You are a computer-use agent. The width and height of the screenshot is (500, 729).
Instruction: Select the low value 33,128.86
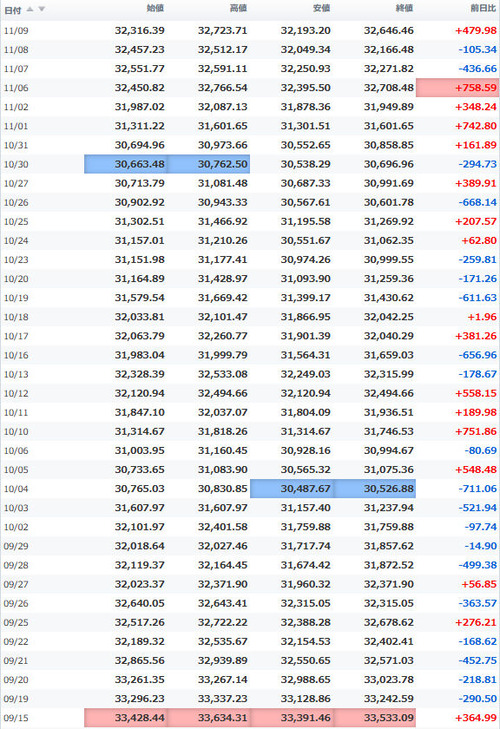306,698
